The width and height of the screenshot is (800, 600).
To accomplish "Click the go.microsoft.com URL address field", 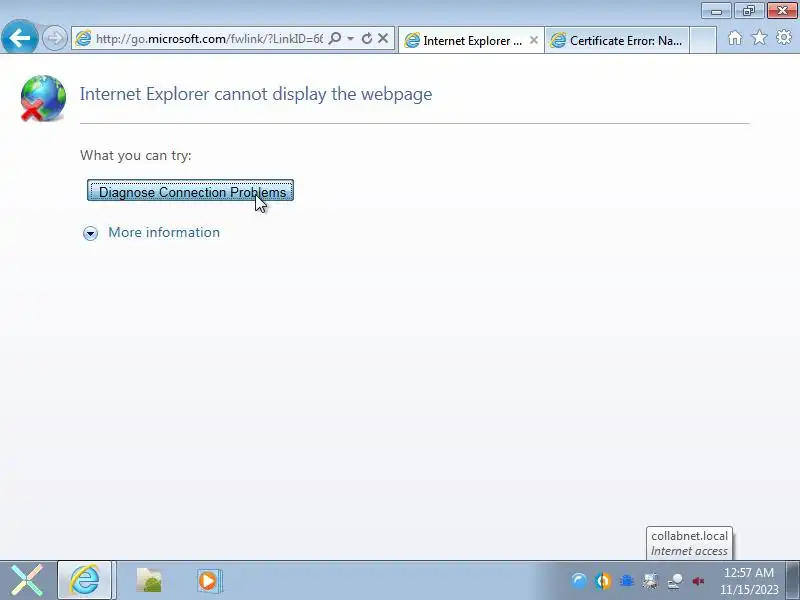I will (x=209, y=39).
